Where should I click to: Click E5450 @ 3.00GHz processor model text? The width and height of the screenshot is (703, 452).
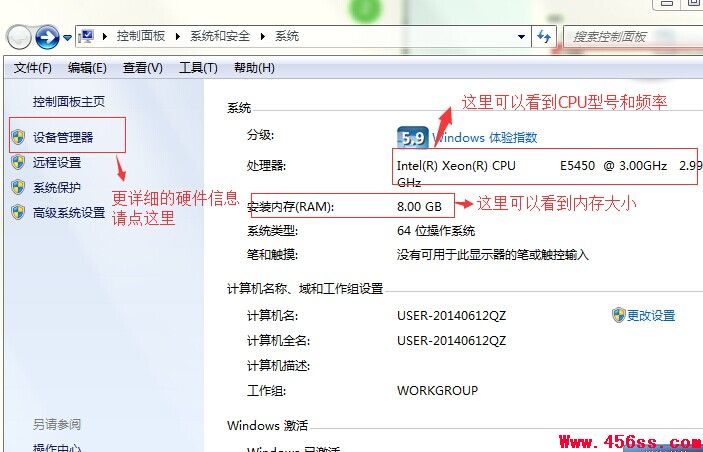pos(613,166)
